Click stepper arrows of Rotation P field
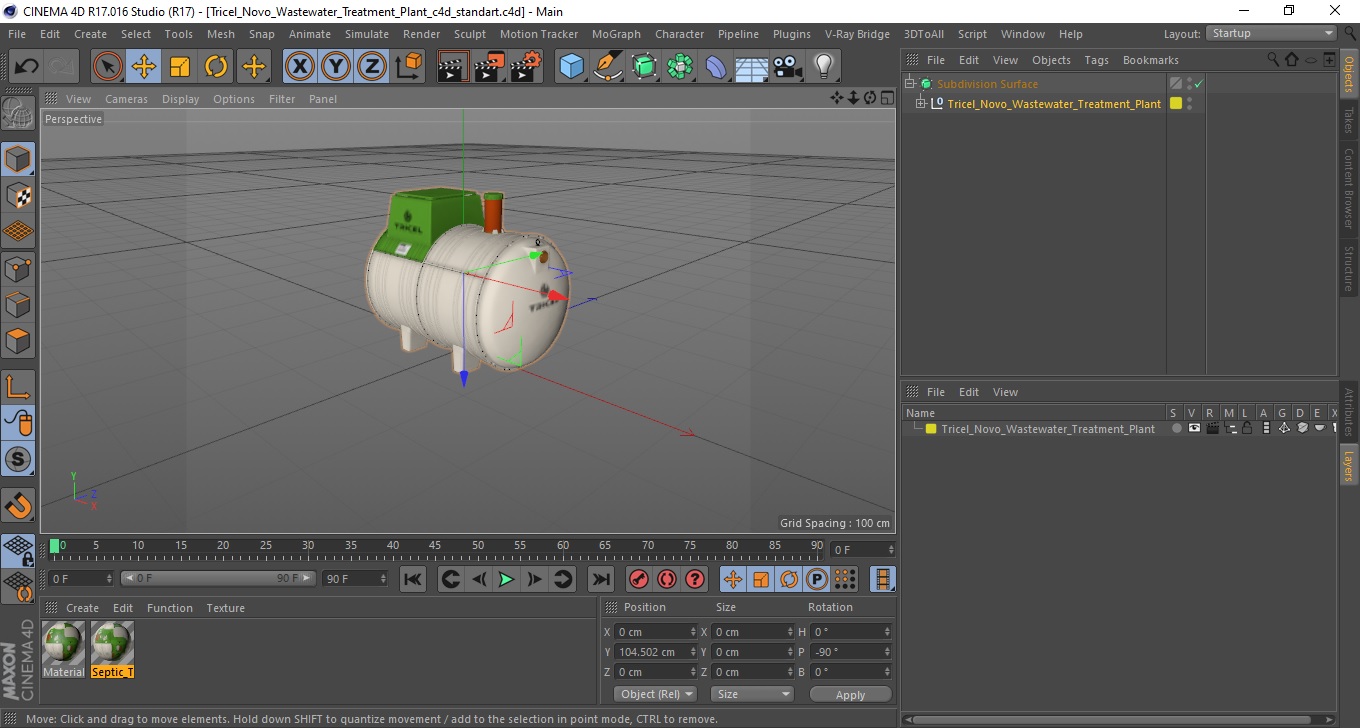The height and width of the screenshot is (728, 1360). 888,652
